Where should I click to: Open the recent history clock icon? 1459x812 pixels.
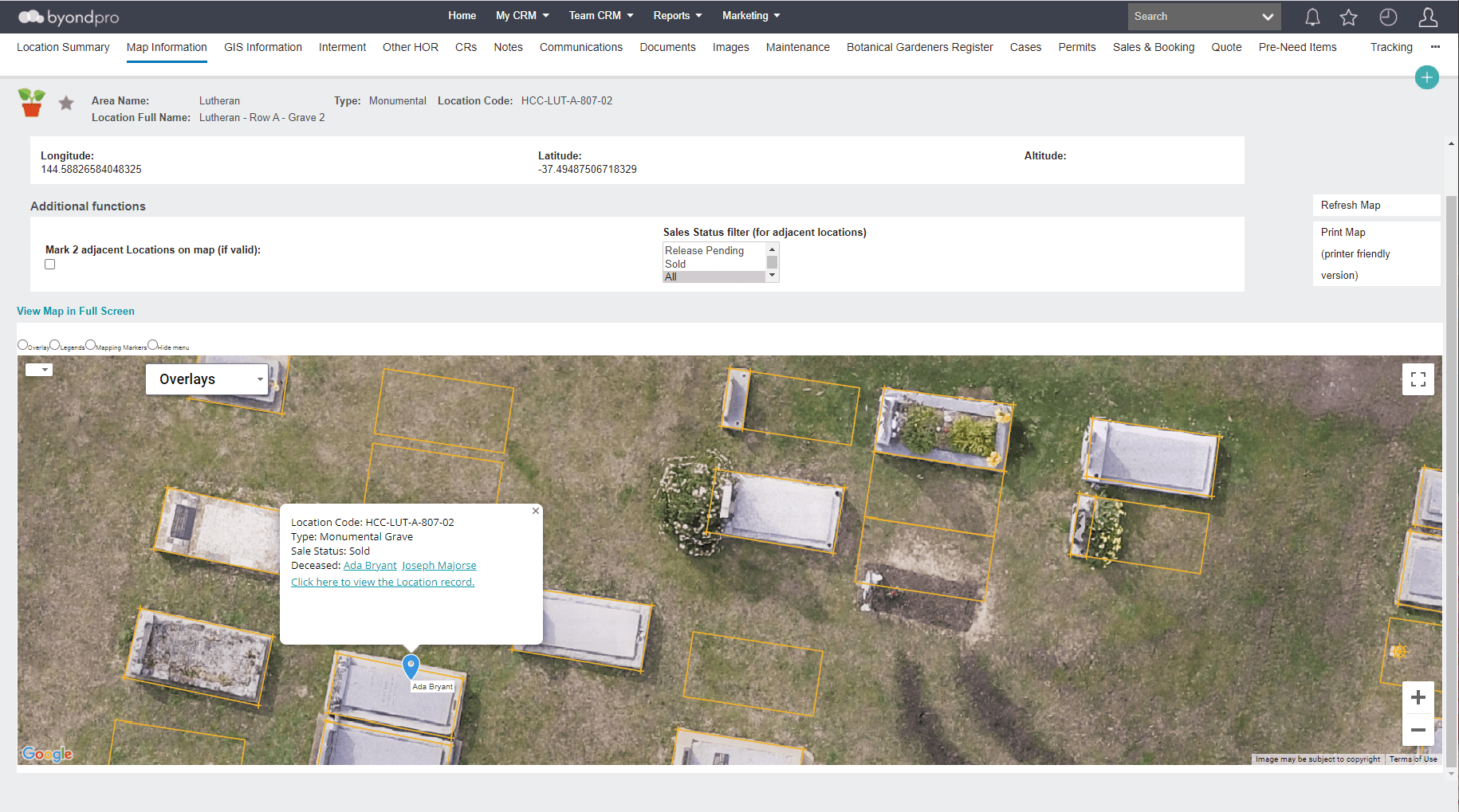[1388, 17]
